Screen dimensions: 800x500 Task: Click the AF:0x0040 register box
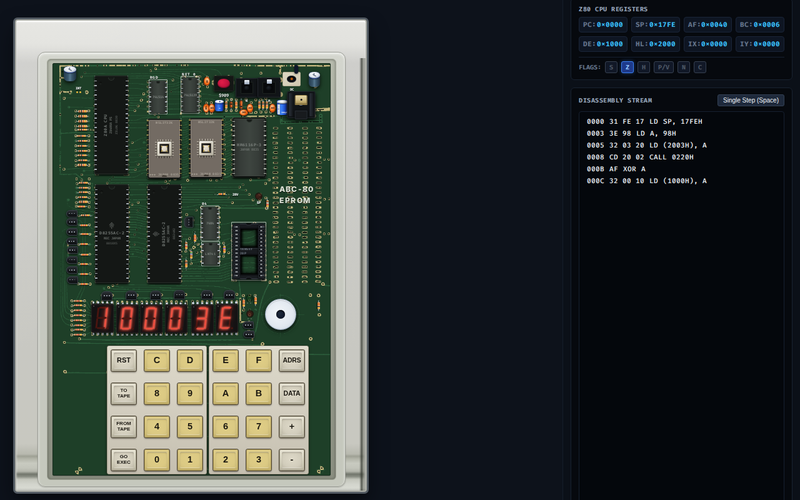pyautogui.click(x=708, y=24)
